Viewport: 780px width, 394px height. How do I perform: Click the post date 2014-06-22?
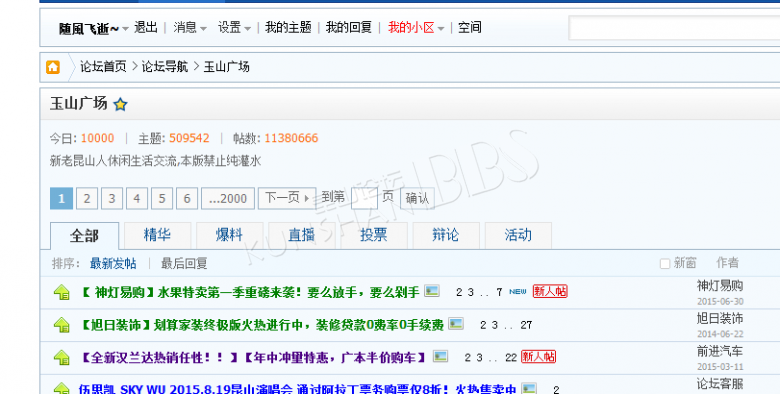720,334
